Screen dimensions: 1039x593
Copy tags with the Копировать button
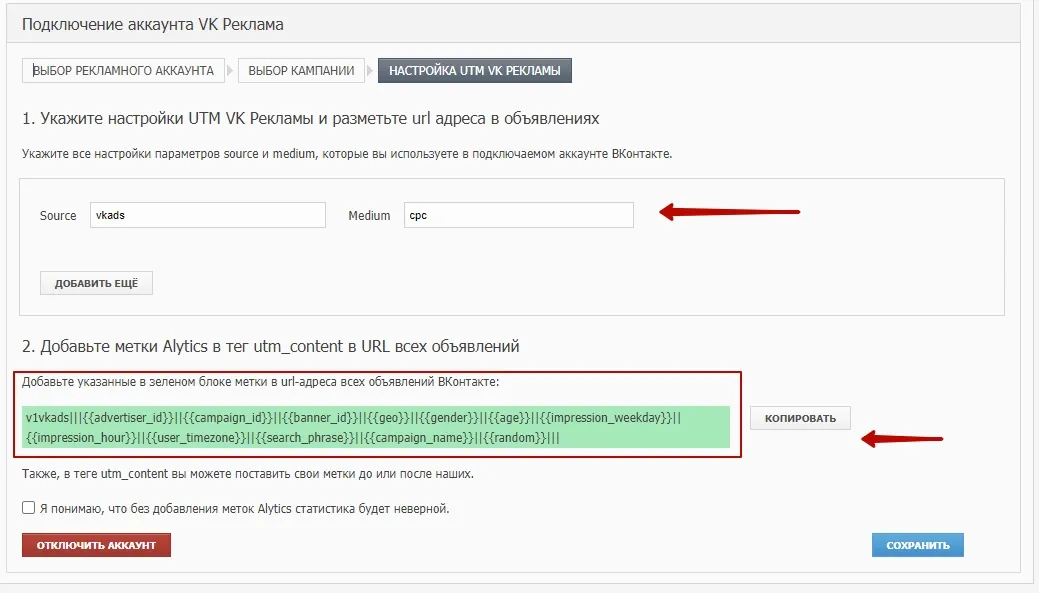point(800,419)
